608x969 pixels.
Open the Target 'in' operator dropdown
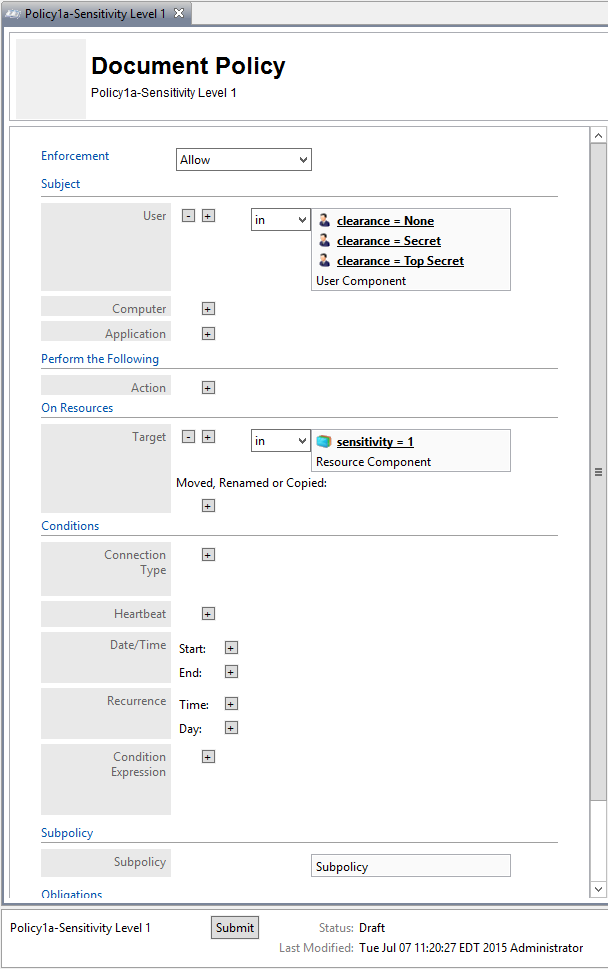pyautogui.click(x=281, y=441)
